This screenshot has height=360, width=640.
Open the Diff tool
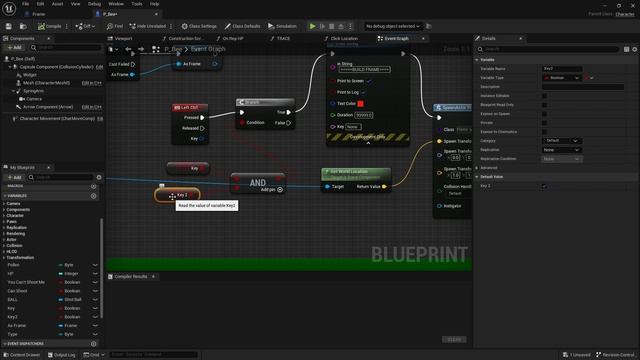85,26
